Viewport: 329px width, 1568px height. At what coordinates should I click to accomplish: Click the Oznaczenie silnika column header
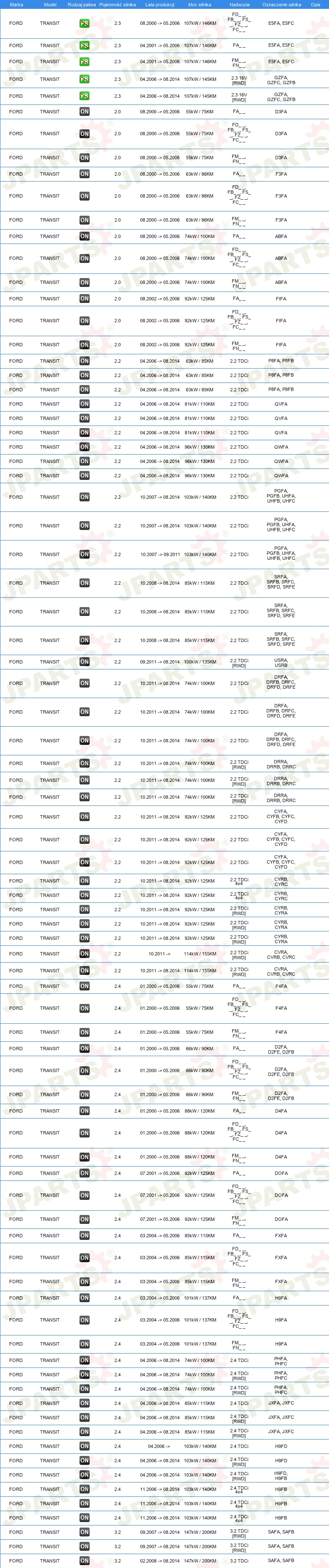pos(281,4)
